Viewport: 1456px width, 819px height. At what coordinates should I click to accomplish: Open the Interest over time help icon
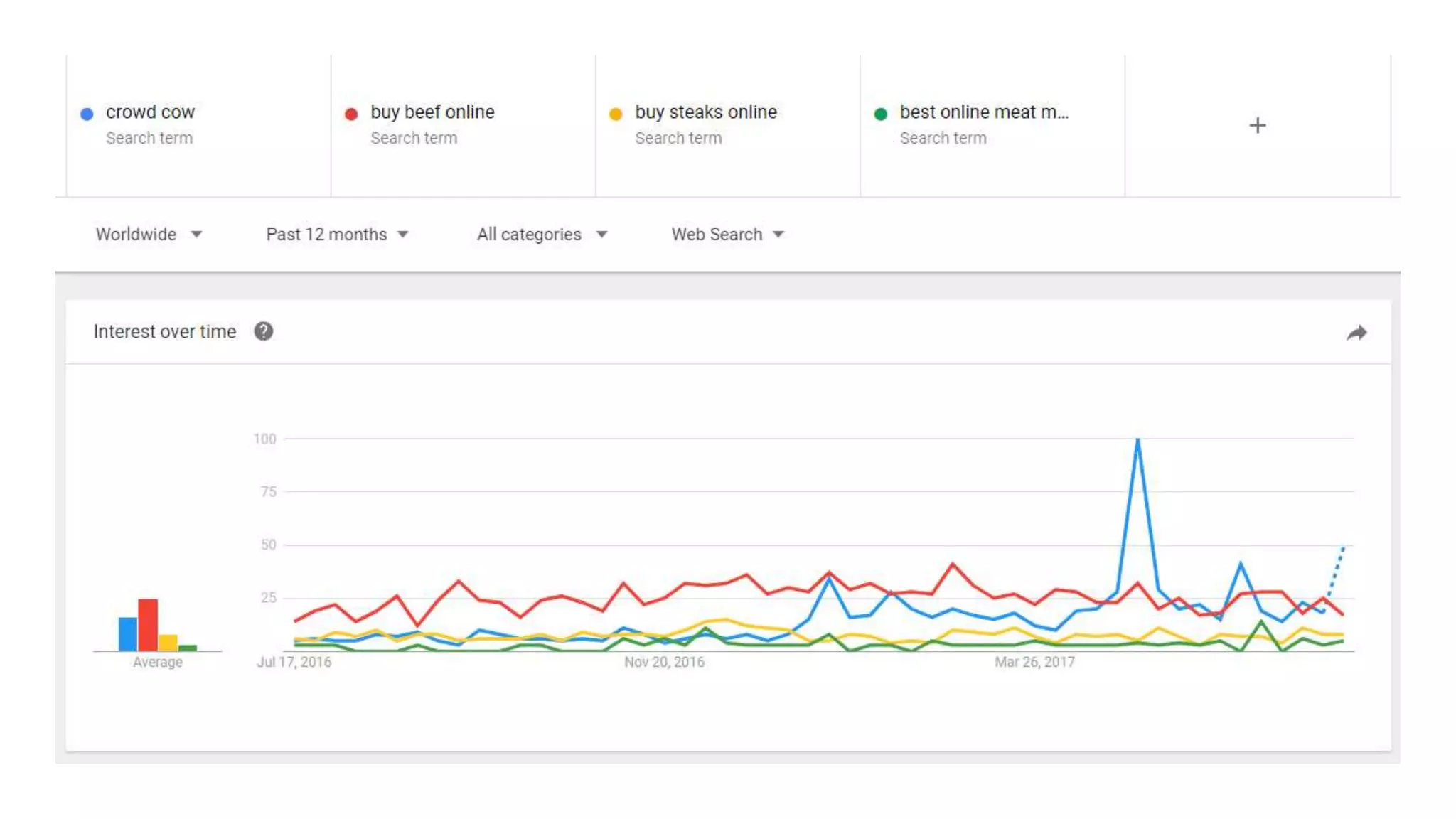[x=263, y=332]
